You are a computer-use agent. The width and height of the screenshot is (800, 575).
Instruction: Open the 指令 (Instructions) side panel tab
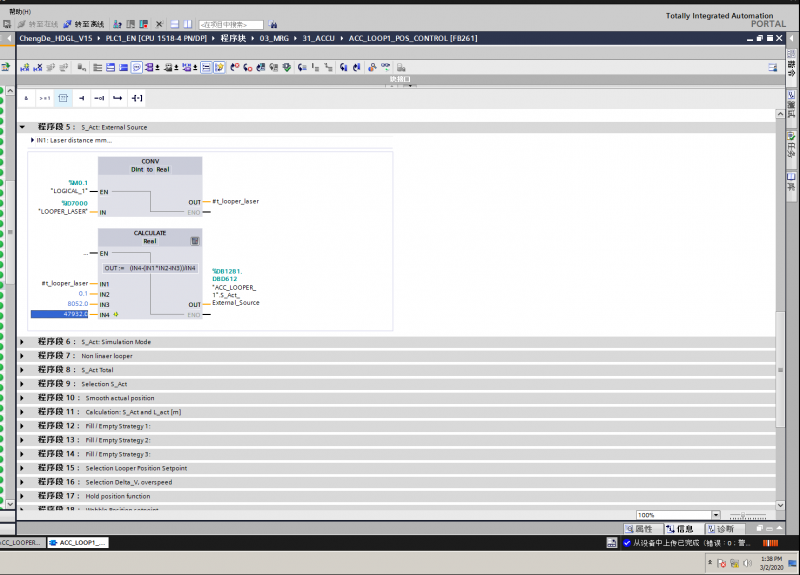[x=791, y=63]
